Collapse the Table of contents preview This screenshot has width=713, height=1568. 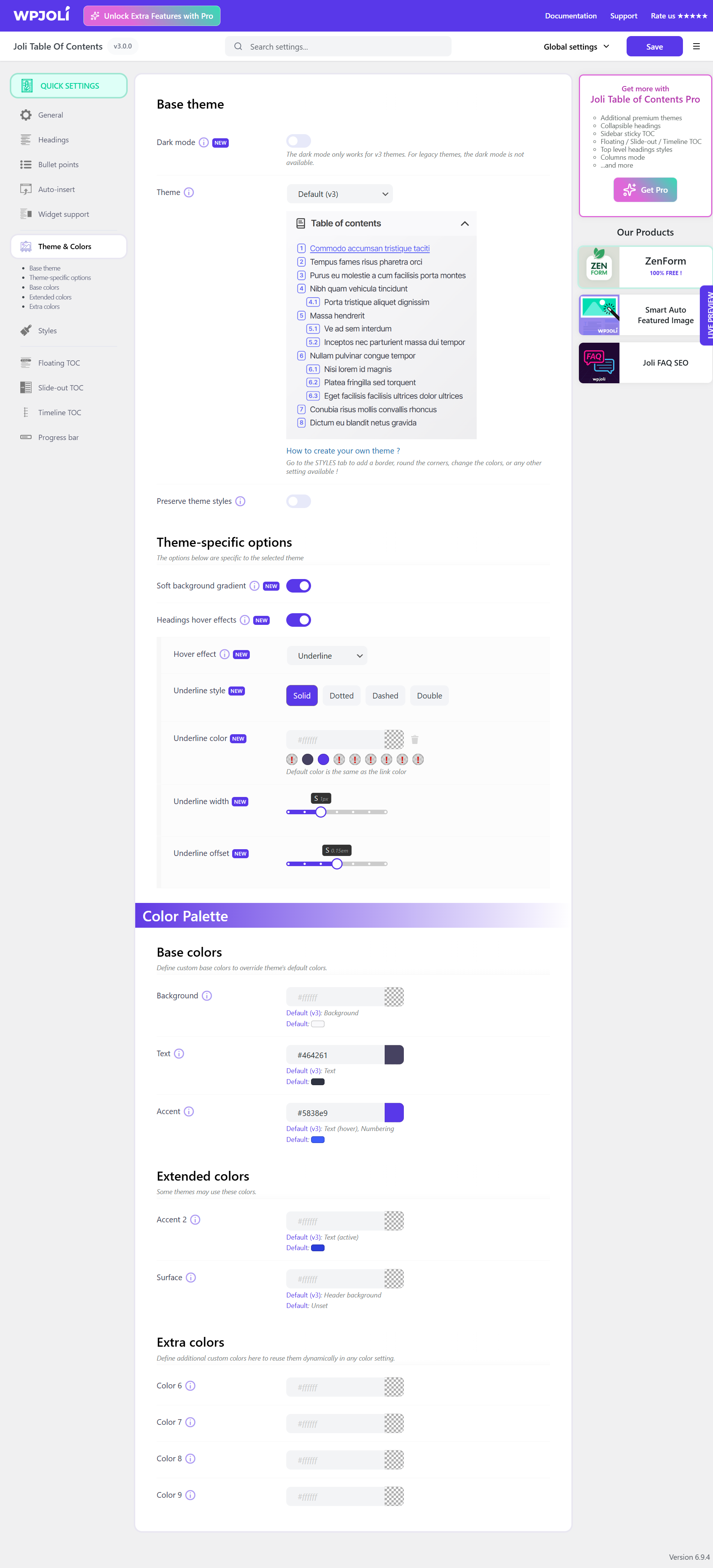[x=464, y=224]
